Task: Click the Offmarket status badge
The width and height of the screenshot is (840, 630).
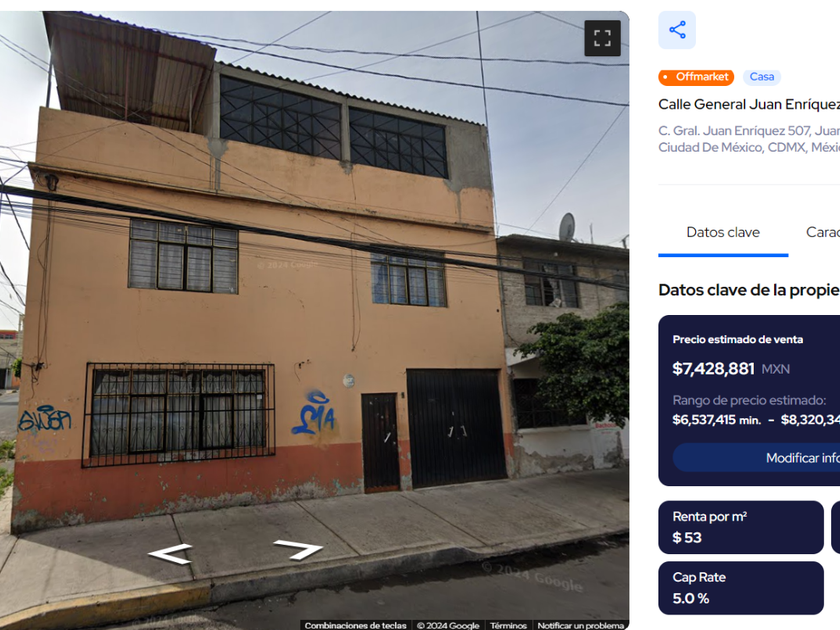Action: (x=696, y=77)
